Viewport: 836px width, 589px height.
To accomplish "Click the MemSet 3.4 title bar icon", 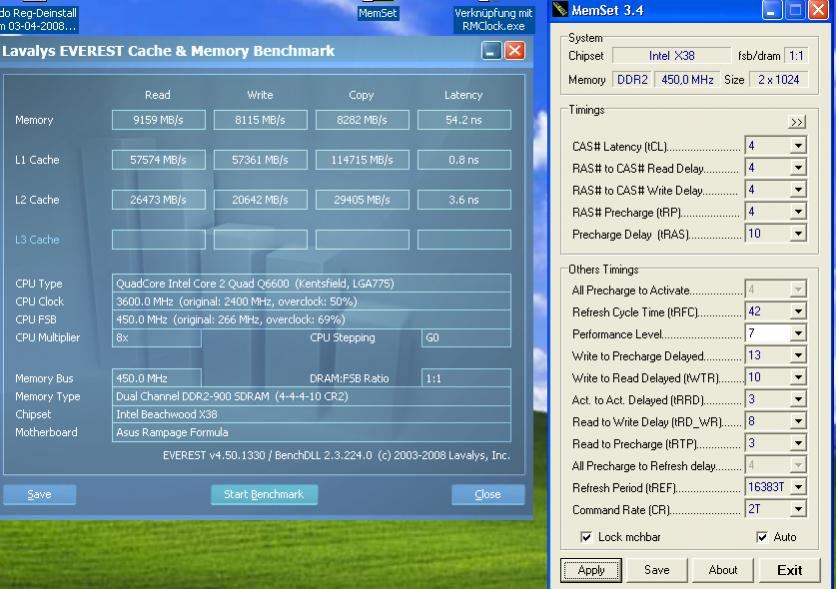I will click(x=560, y=10).
